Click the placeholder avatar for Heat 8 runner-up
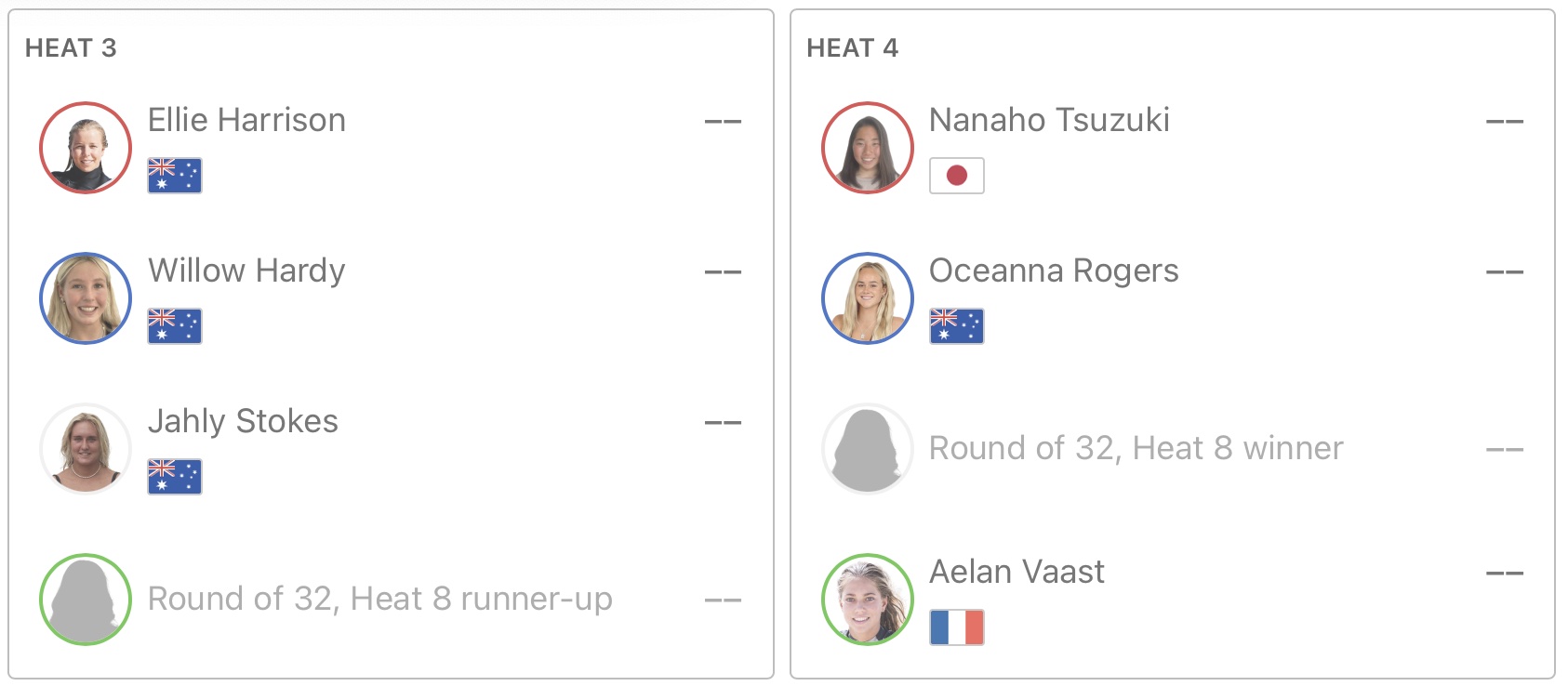 click(x=86, y=600)
